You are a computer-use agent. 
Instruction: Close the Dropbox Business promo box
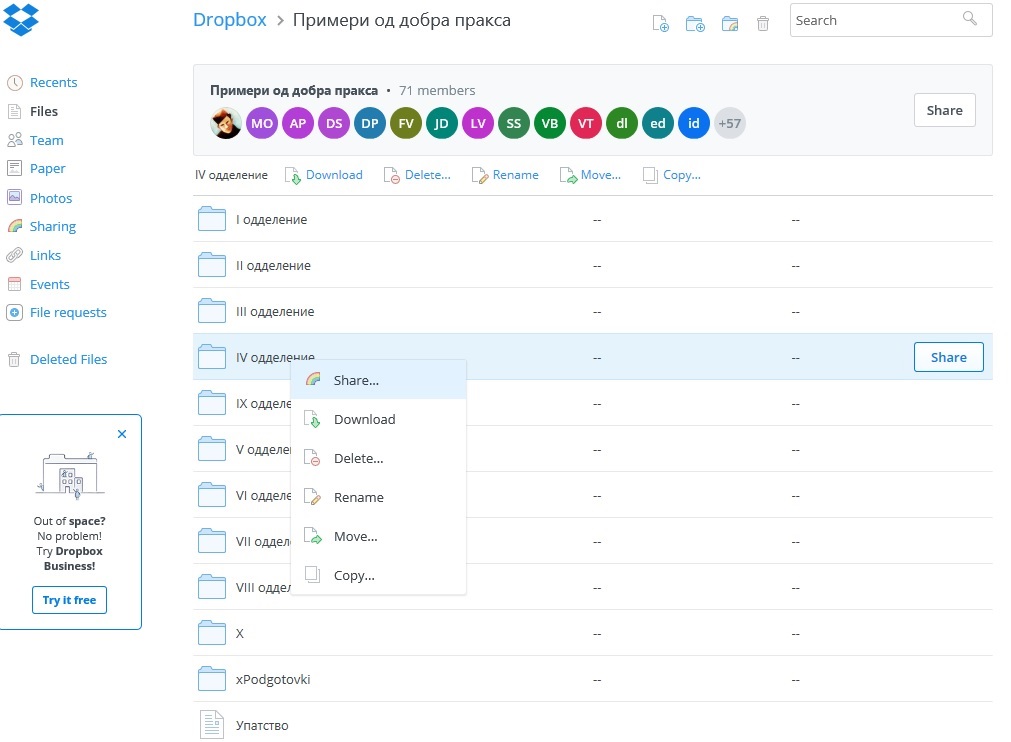(122, 434)
